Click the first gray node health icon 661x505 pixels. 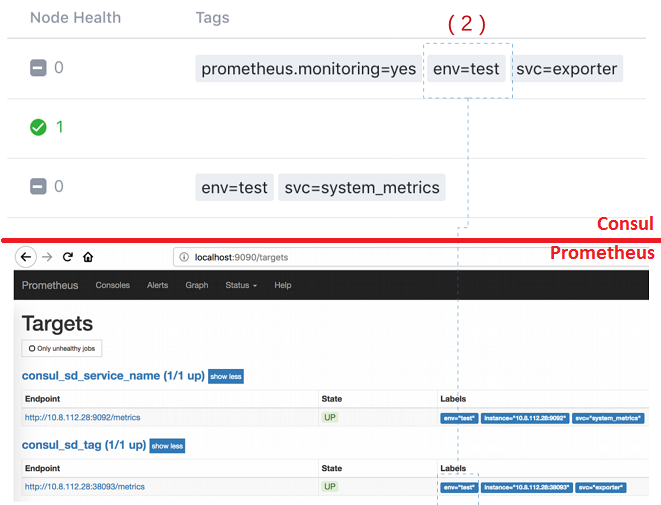click(x=38, y=68)
